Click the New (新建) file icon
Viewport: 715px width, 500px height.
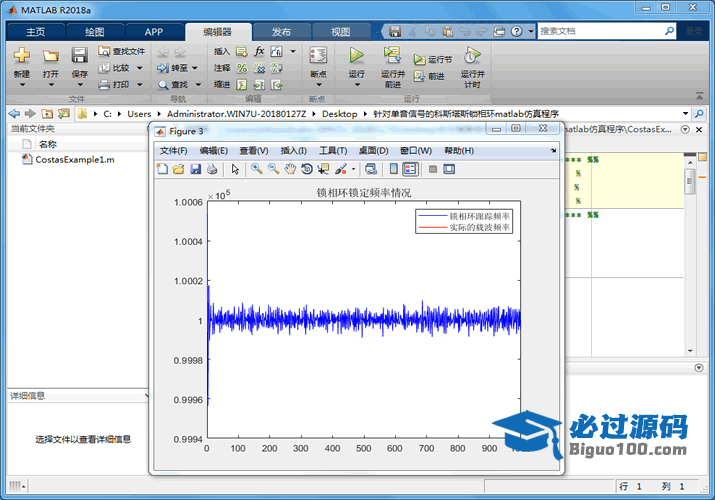(21, 56)
